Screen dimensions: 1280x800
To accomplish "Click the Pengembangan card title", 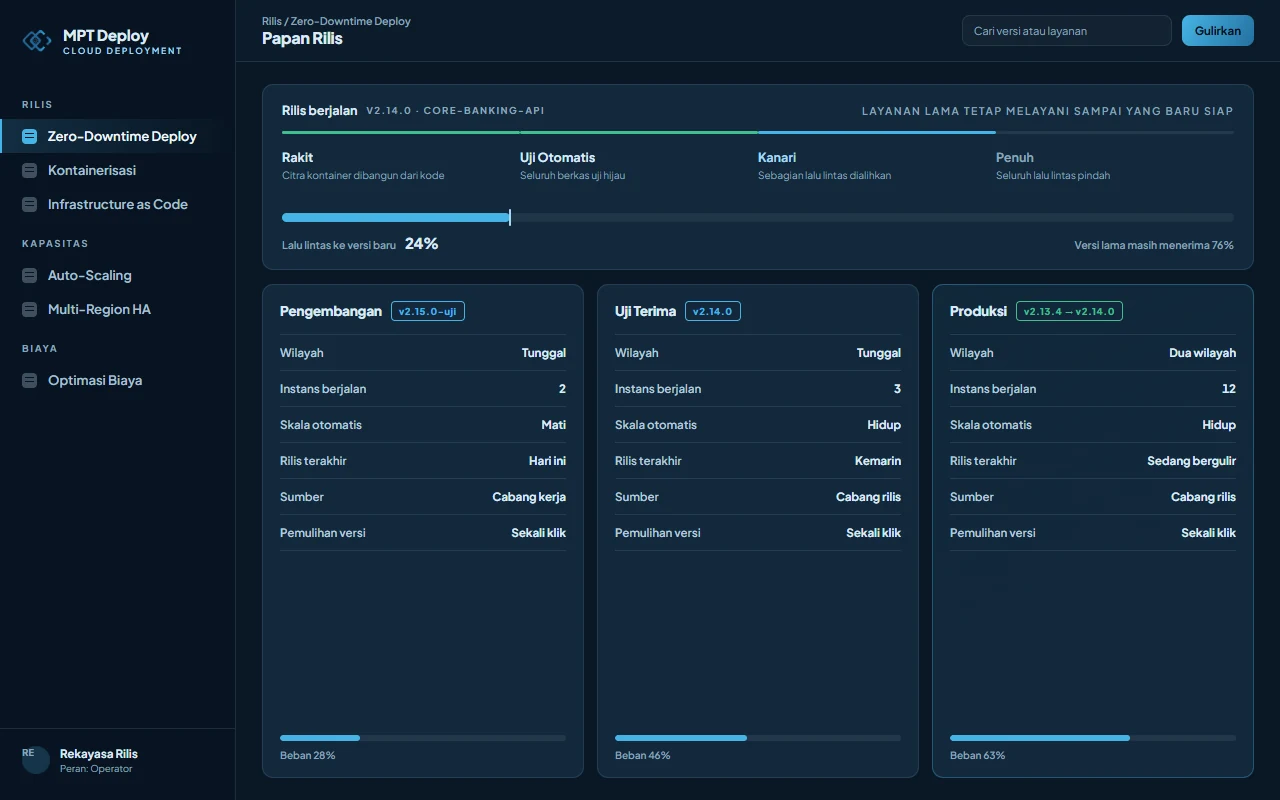I will (331, 312).
